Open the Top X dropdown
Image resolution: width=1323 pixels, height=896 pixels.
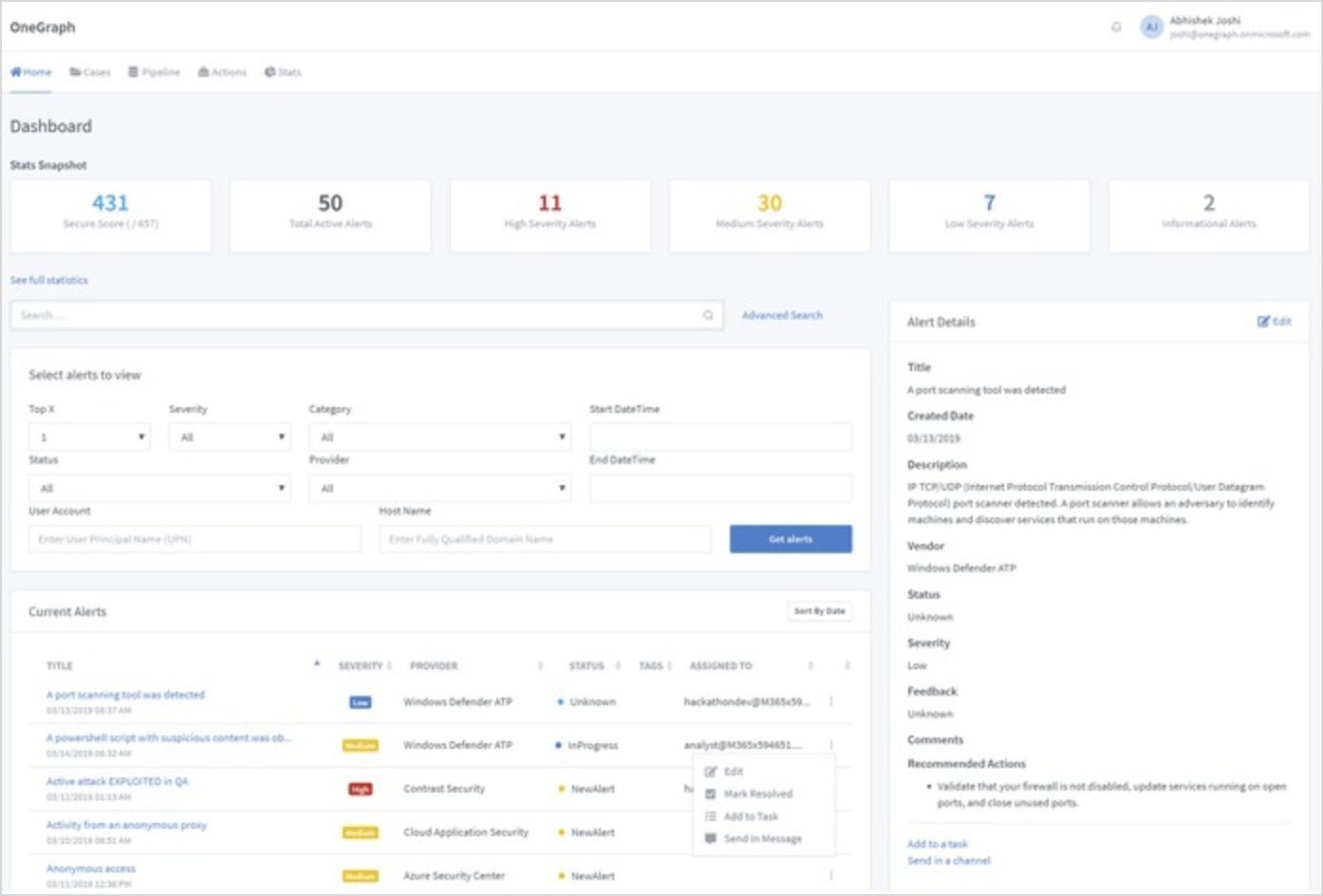[89, 438]
